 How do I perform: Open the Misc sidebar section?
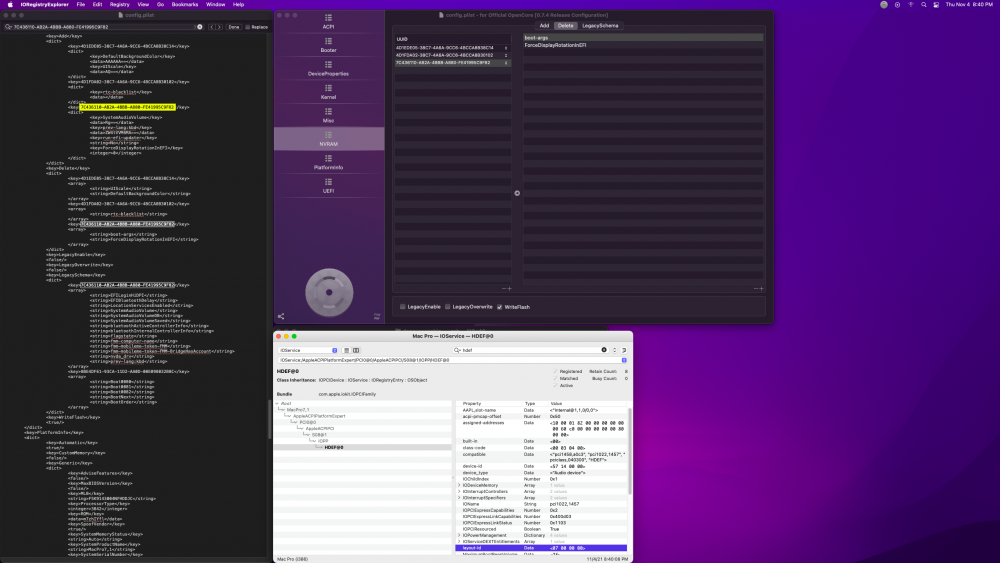click(x=328, y=115)
